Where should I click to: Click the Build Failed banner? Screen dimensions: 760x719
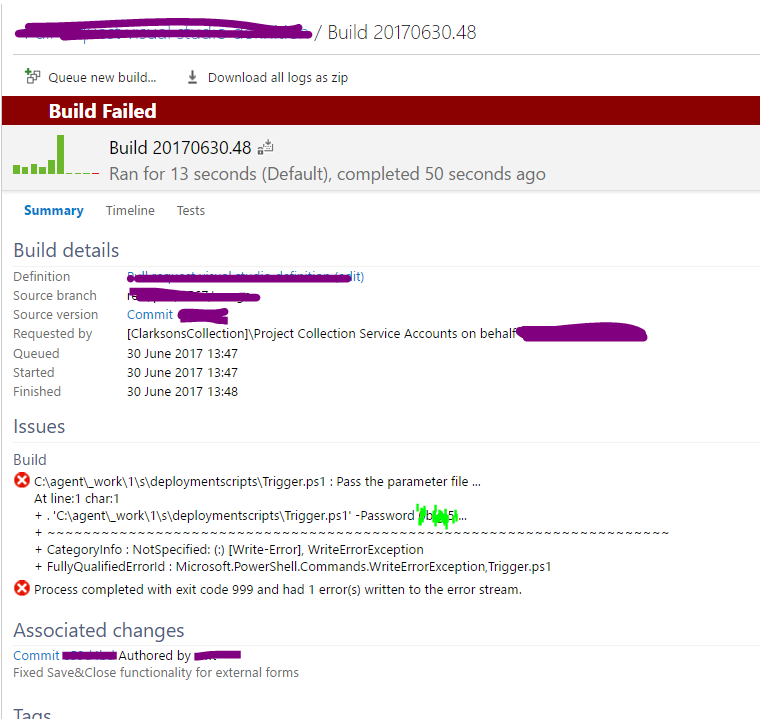[381, 111]
